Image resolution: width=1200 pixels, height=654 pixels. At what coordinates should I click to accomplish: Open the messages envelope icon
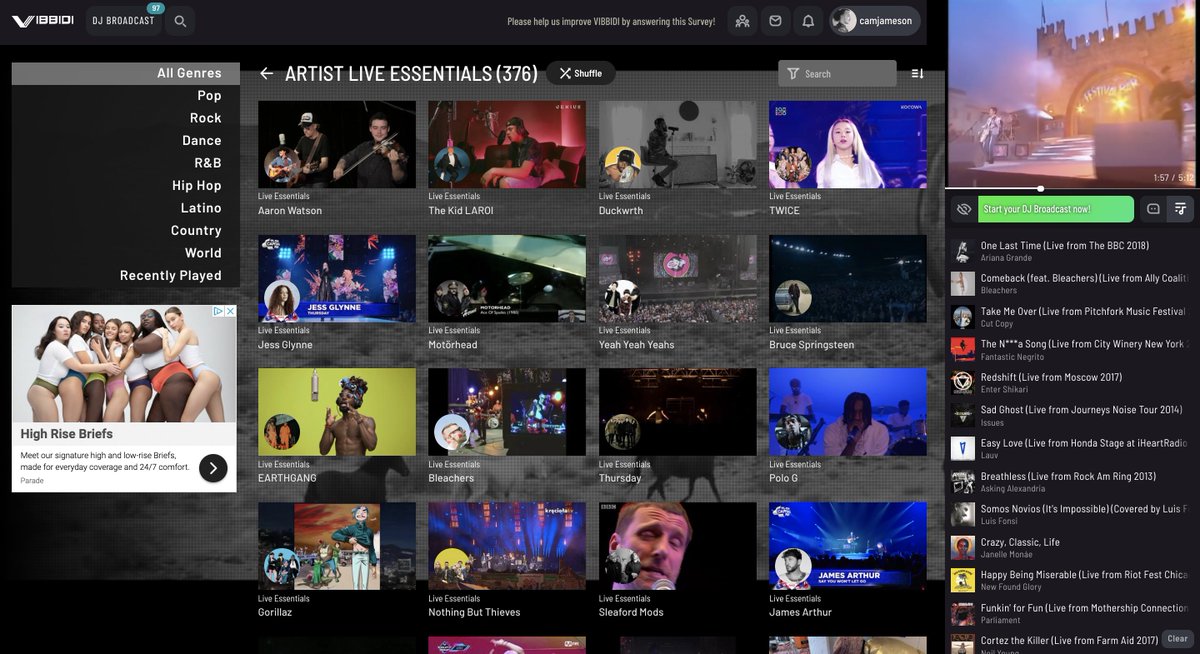pos(775,21)
